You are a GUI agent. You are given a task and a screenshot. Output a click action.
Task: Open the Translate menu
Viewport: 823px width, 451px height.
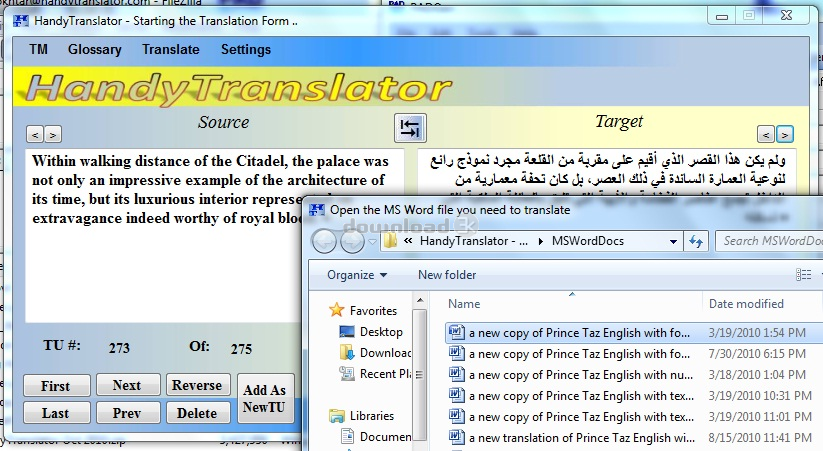(171, 49)
